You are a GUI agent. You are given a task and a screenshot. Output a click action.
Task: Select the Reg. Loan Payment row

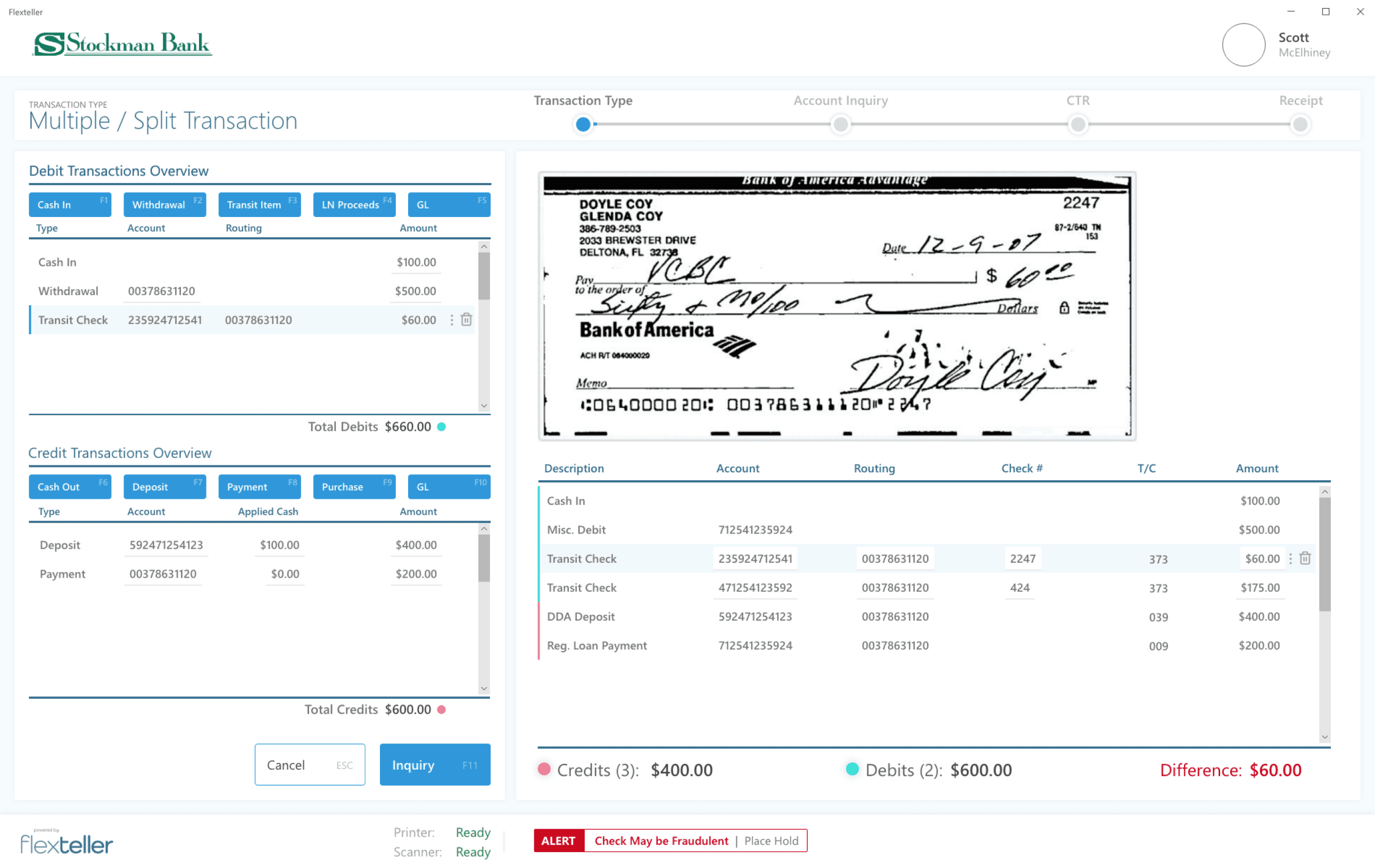pos(928,646)
